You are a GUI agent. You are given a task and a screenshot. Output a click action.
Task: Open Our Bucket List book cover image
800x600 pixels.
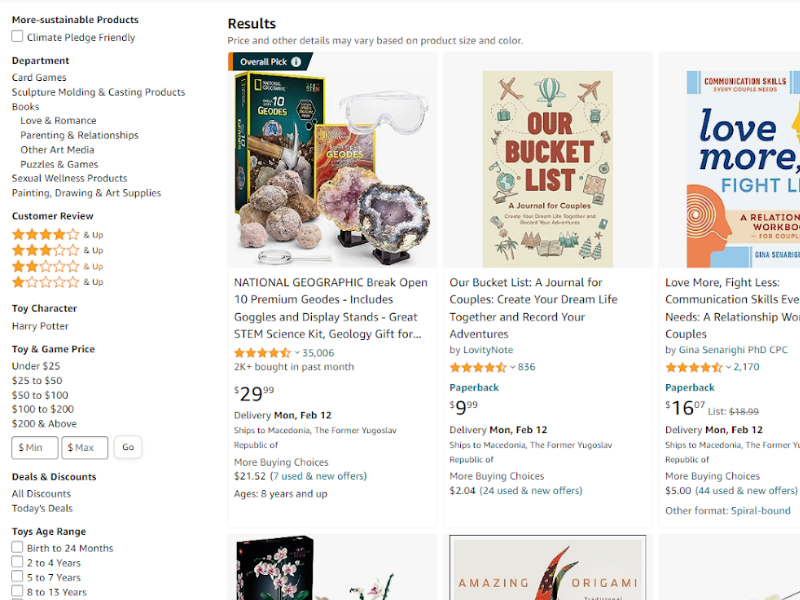click(x=547, y=169)
